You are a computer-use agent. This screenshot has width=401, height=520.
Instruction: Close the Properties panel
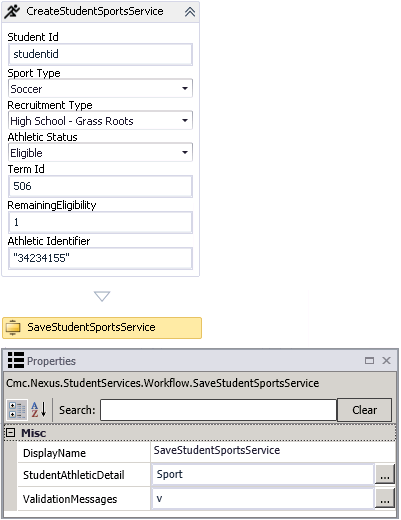click(386, 360)
